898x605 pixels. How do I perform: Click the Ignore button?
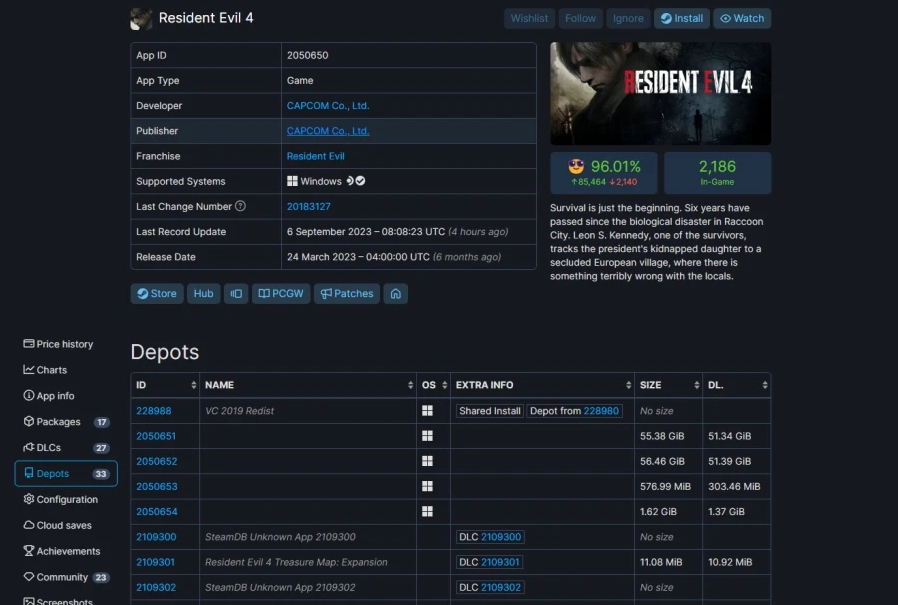[x=628, y=18]
